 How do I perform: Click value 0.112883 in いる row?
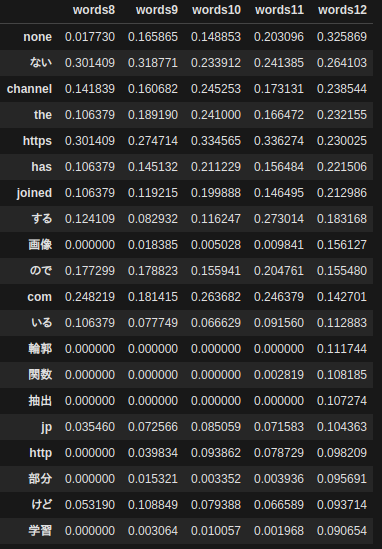[x=342, y=323]
